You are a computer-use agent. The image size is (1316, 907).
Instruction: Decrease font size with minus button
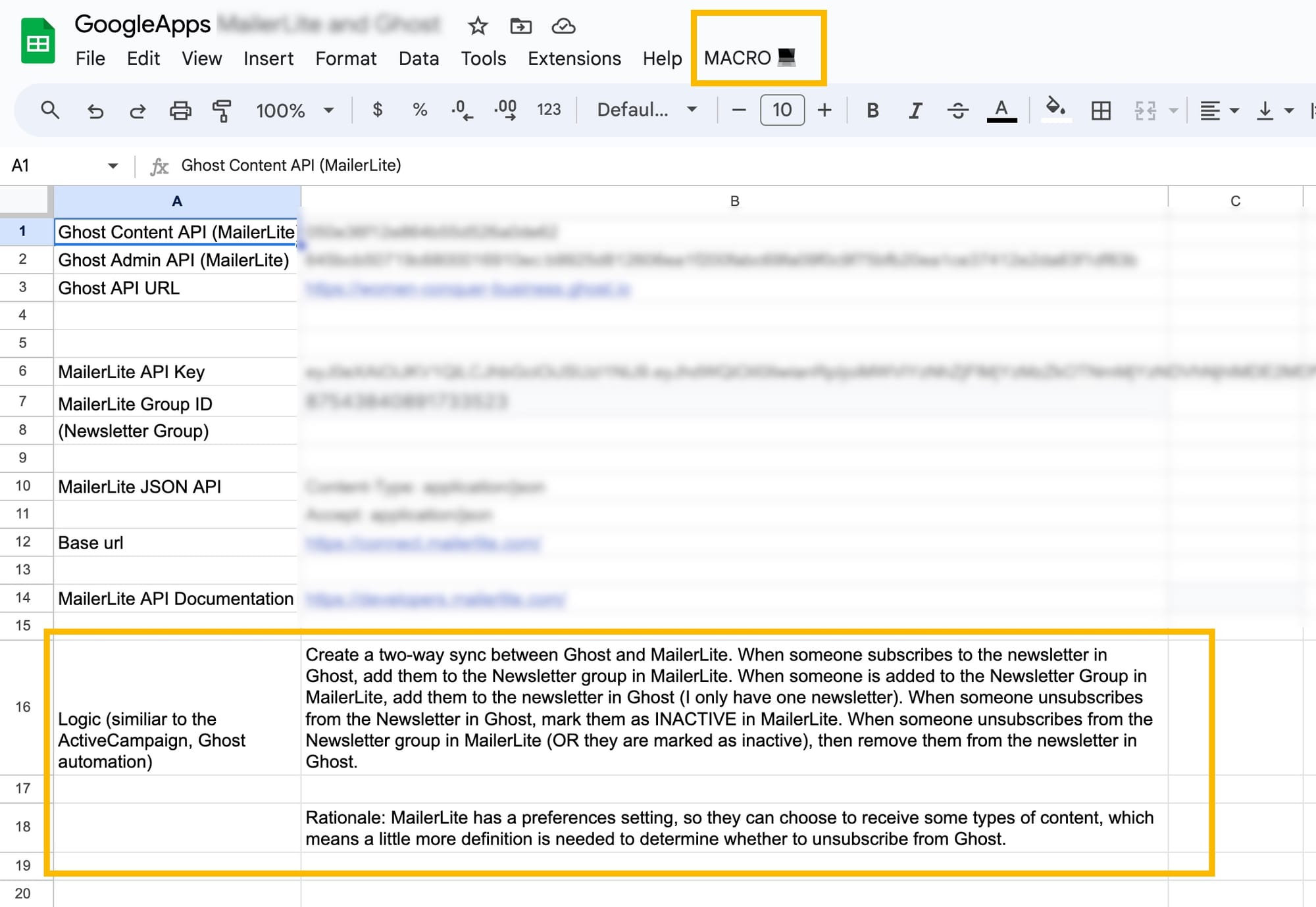pos(738,110)
